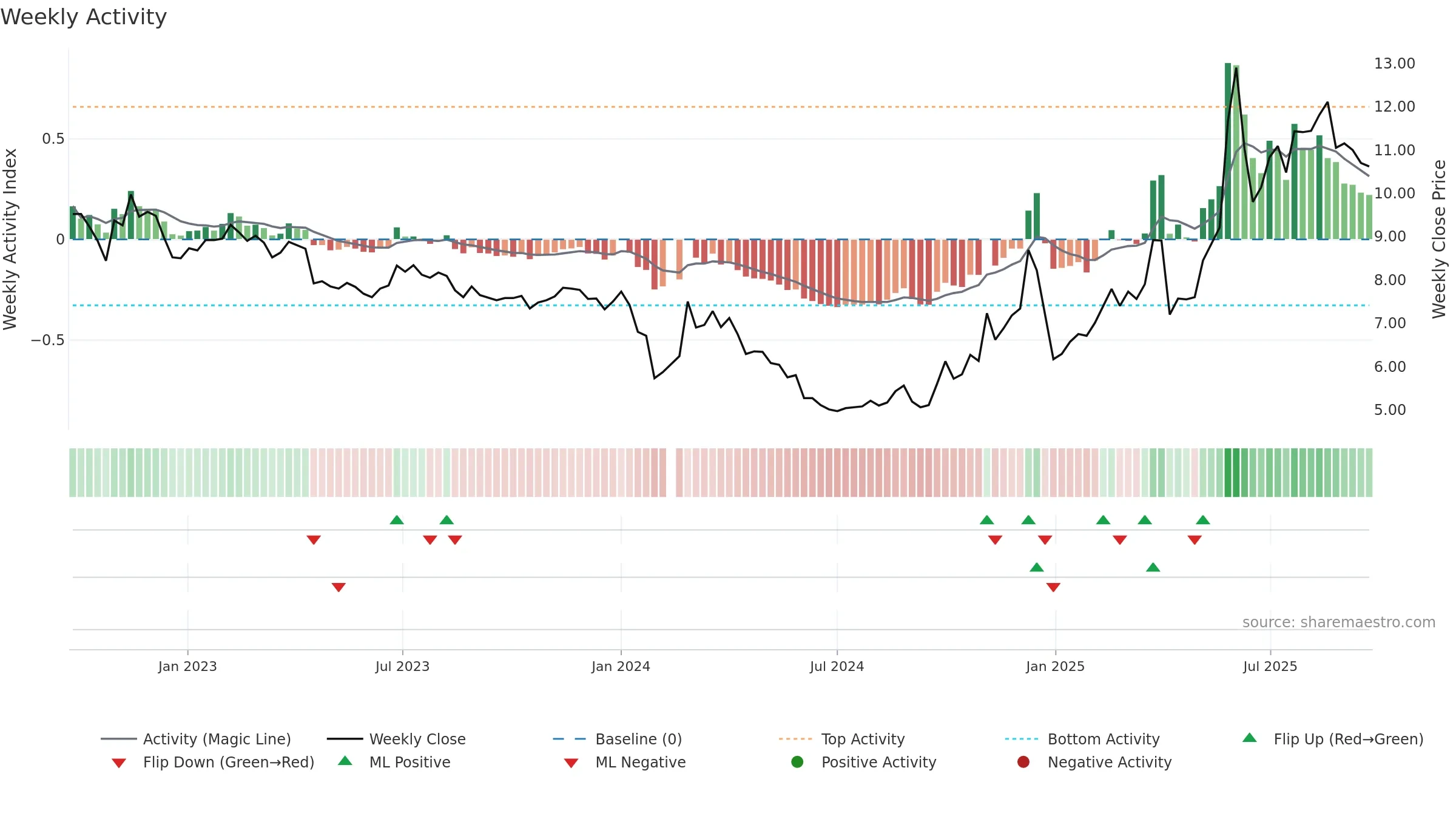The height and width of the screenshot is (819, 1456).
Task: Click the Jan 2023 x-axis label
Action: click(187, 666)
